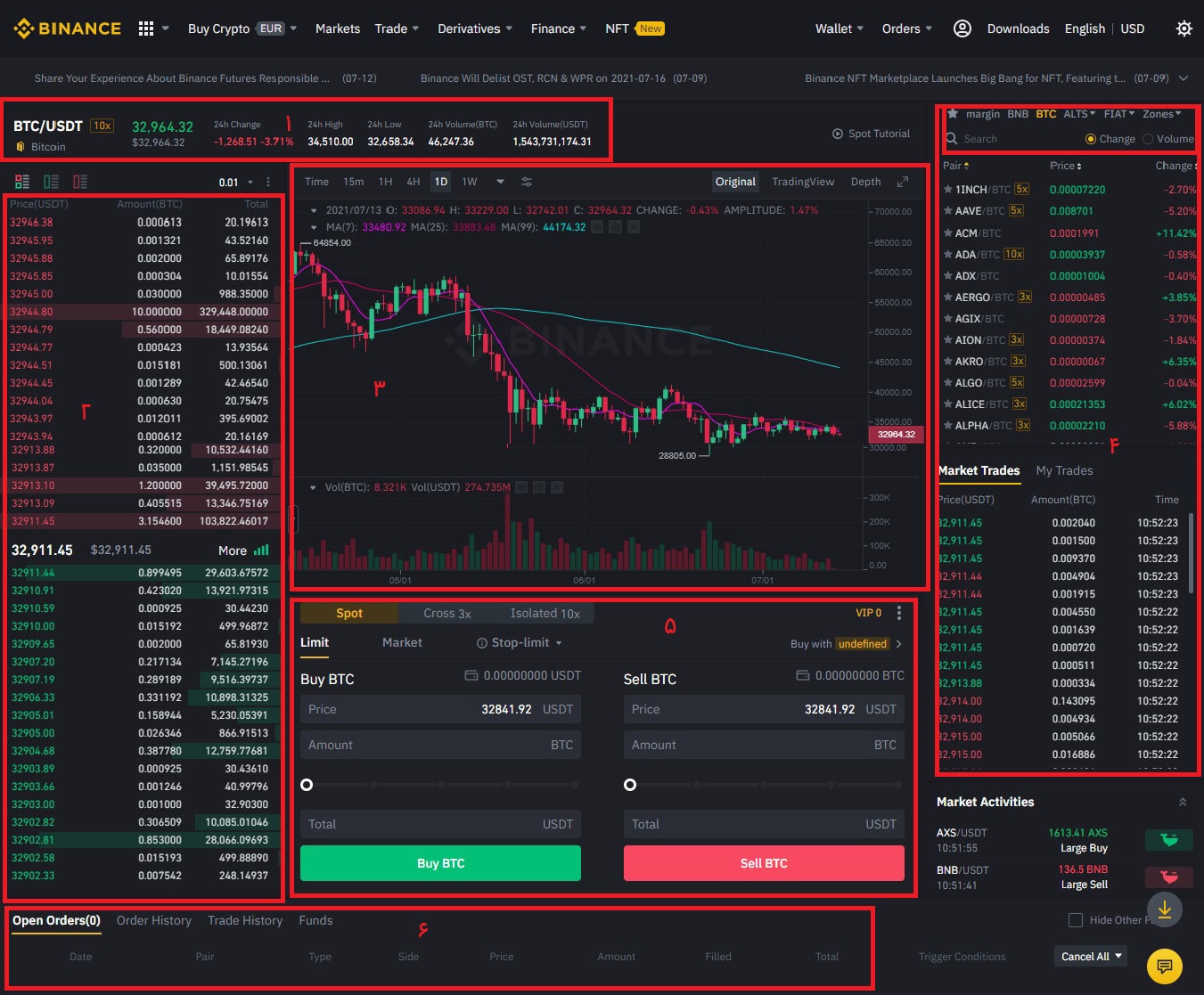This screenshot has height=995, width=1204.
Task: Click Spot Tutorial play icon
Action: [838, 134]
